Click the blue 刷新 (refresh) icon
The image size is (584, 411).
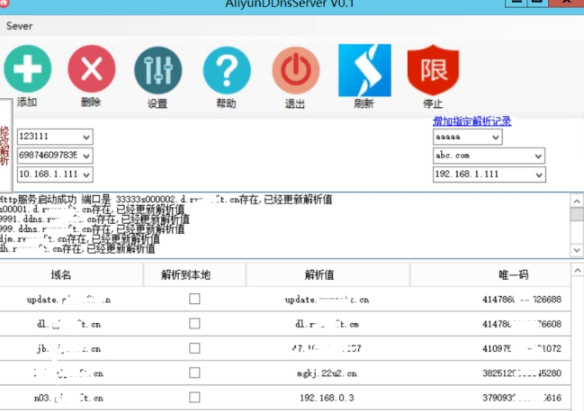tap(365, 70)
